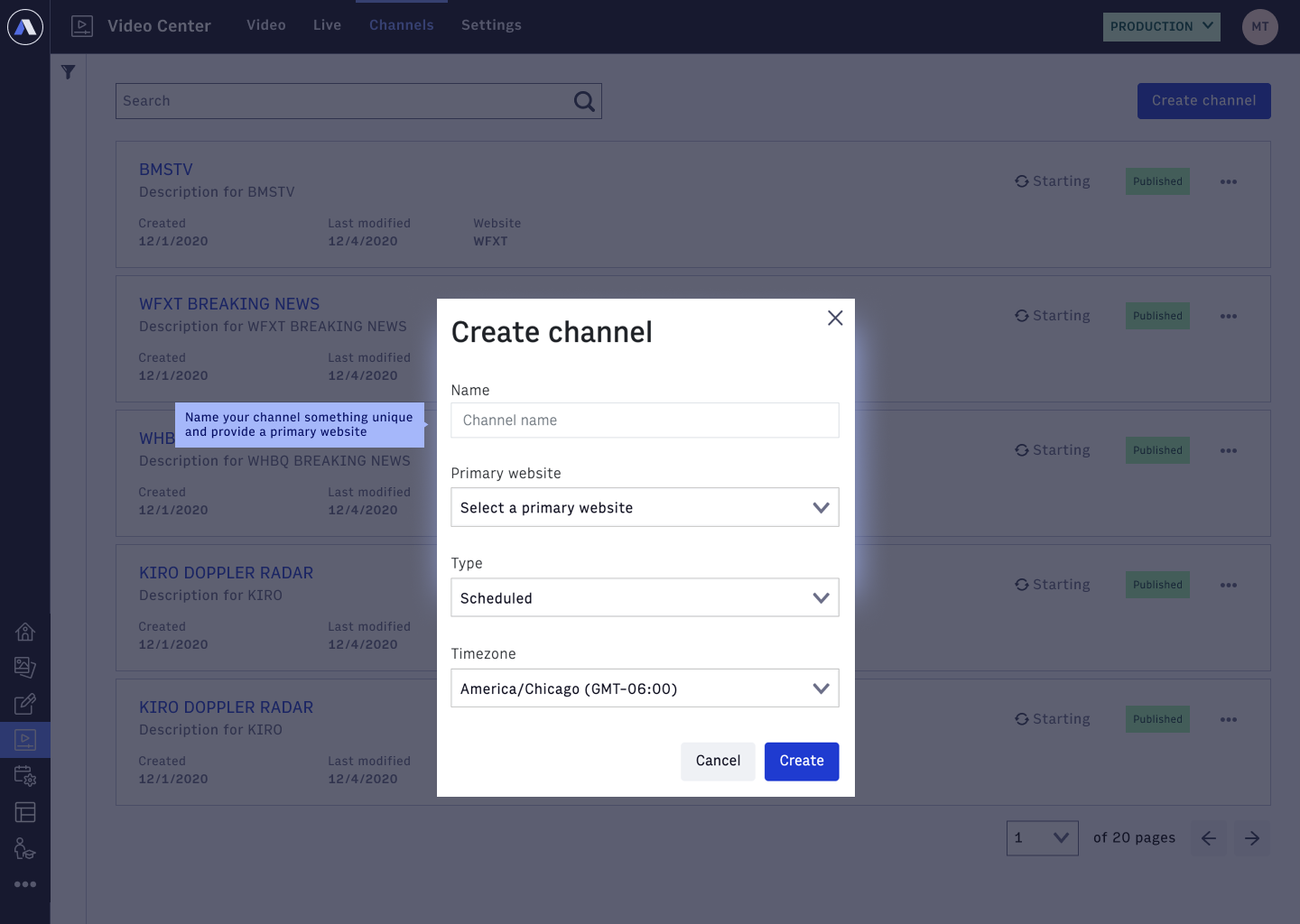1300x924 pixels.
Task: Open the BMSTV channel link
Action: [x=166, y=170]
